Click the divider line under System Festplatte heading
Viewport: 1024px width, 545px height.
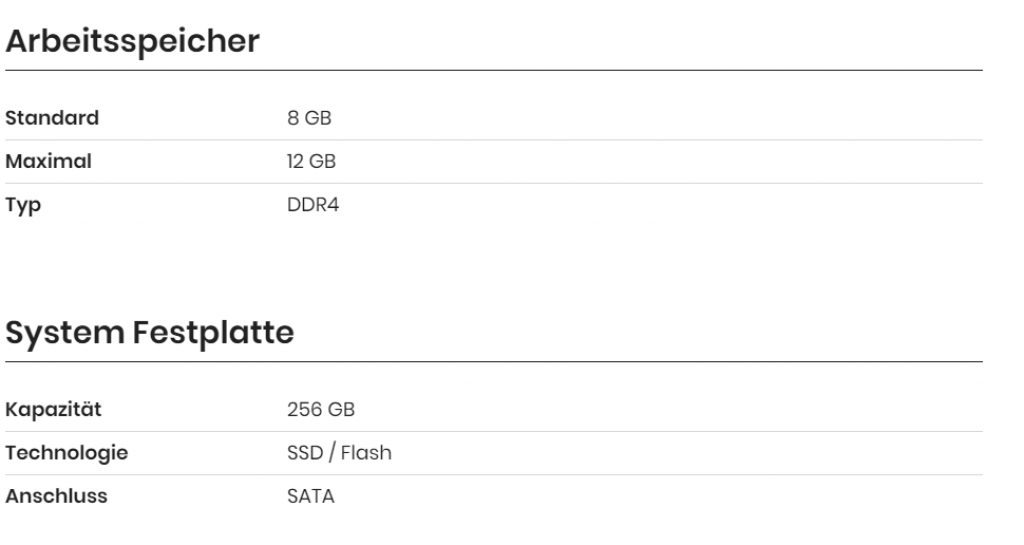pyautogui.click(x=494, y=361)
